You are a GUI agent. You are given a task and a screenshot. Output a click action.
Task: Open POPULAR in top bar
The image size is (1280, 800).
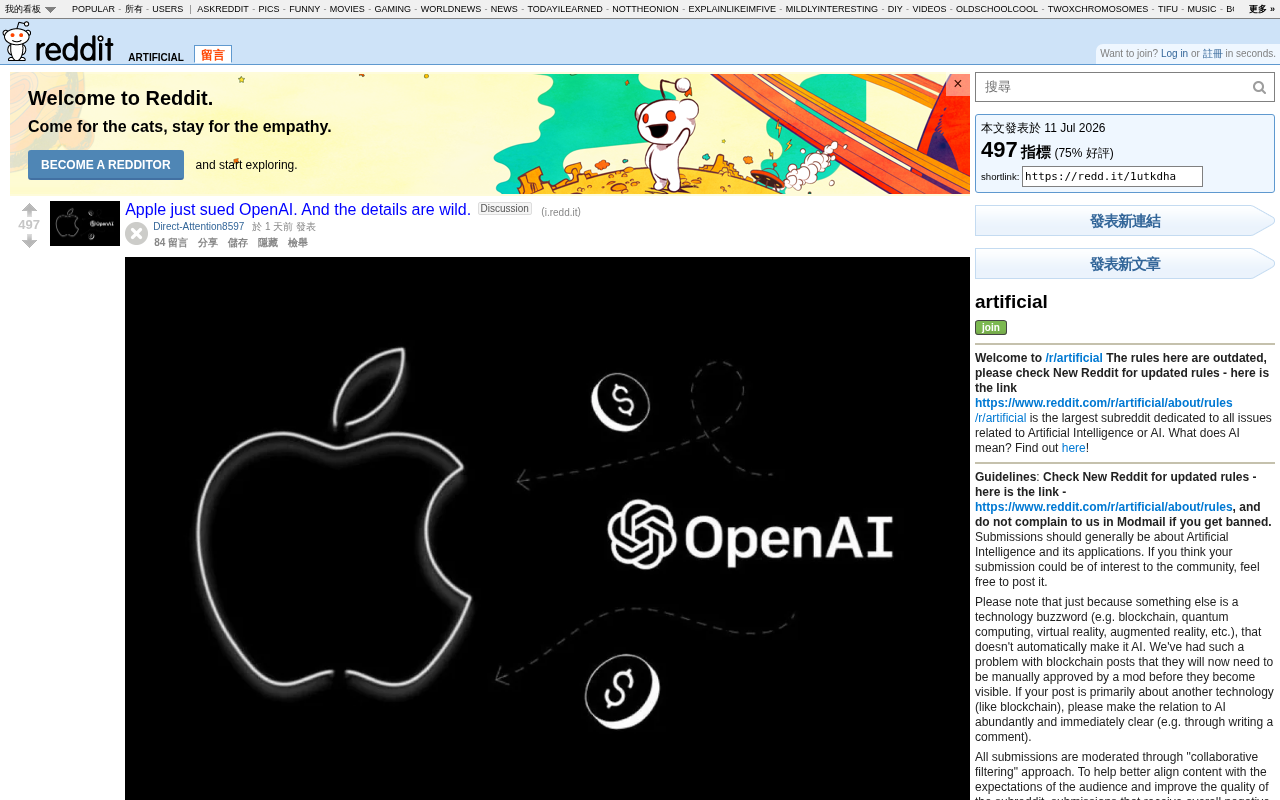(x=93, y=9)
